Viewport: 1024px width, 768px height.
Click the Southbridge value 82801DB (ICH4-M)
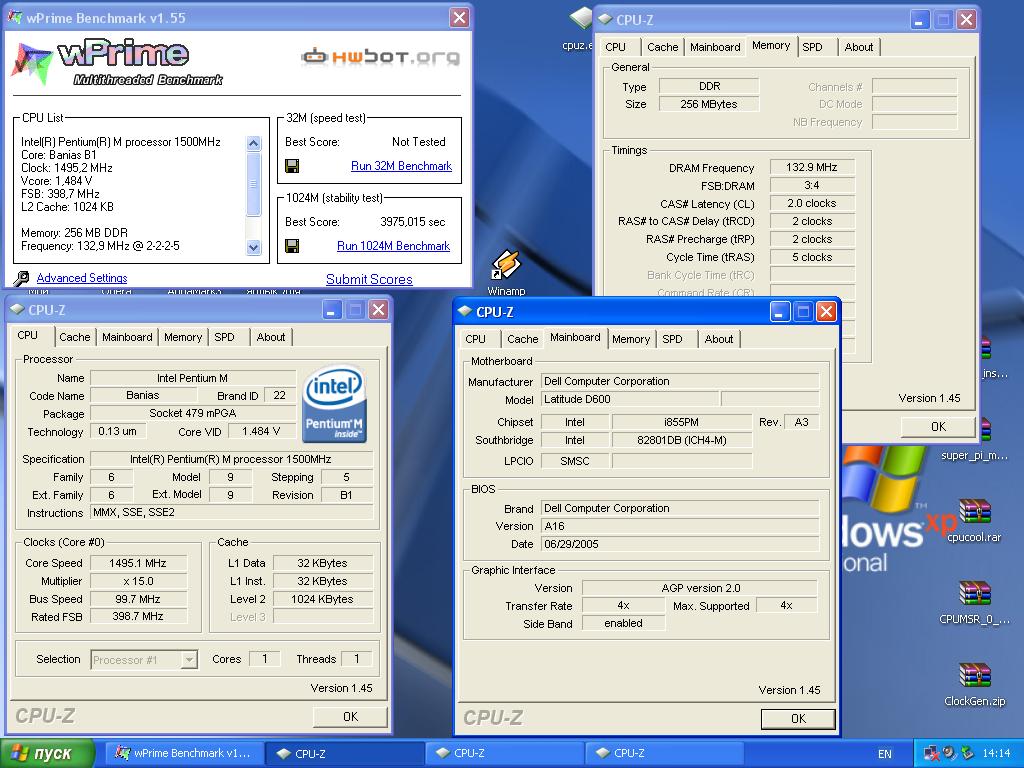pyautogui.click(x=681, y=440)
